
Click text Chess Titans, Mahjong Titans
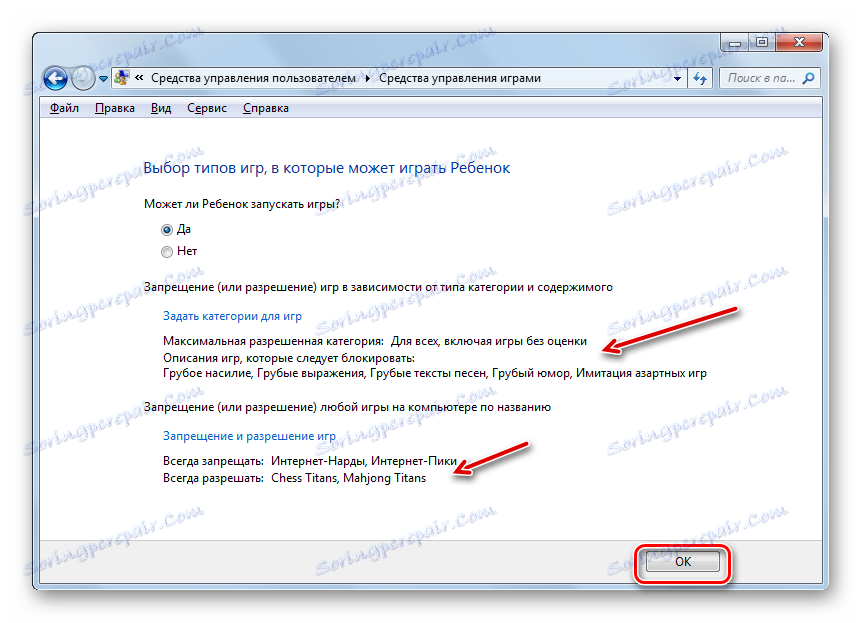349,478
